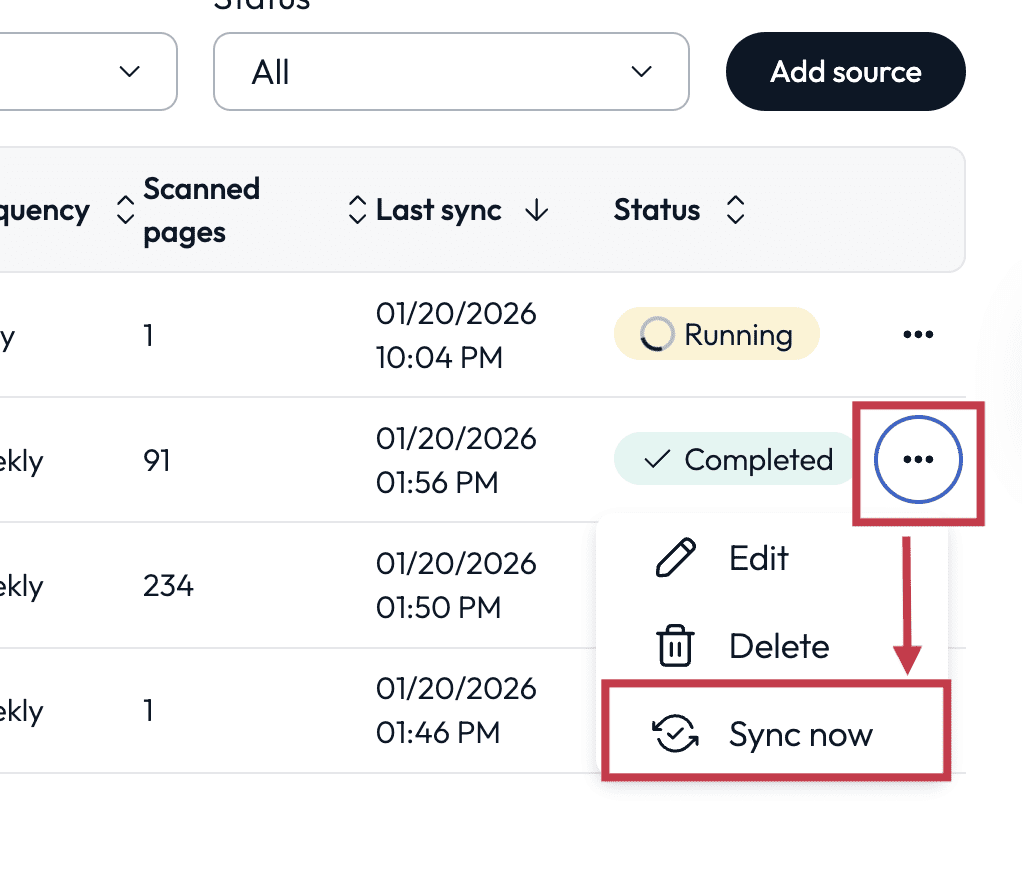Open more options for the Running row
Image resolution: width=1022 pixels, height=874 pixels.
[x=918, y=334]
